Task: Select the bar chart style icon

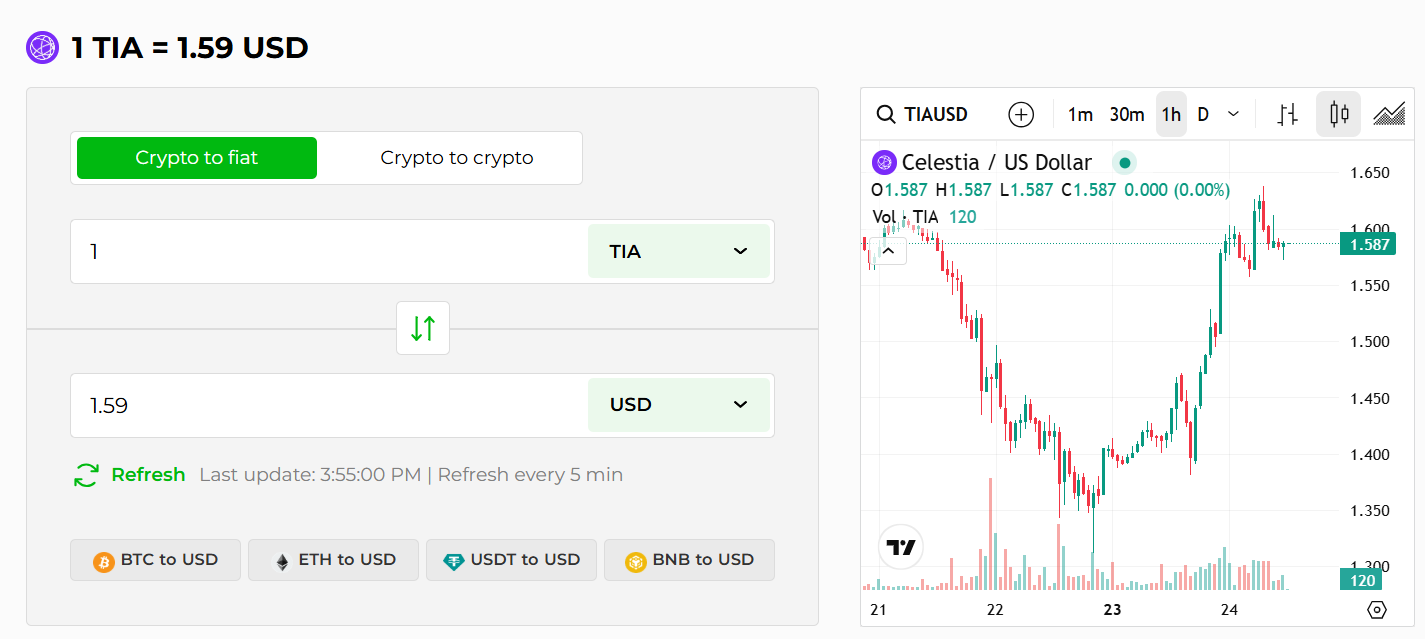Action: point(1287,113)
